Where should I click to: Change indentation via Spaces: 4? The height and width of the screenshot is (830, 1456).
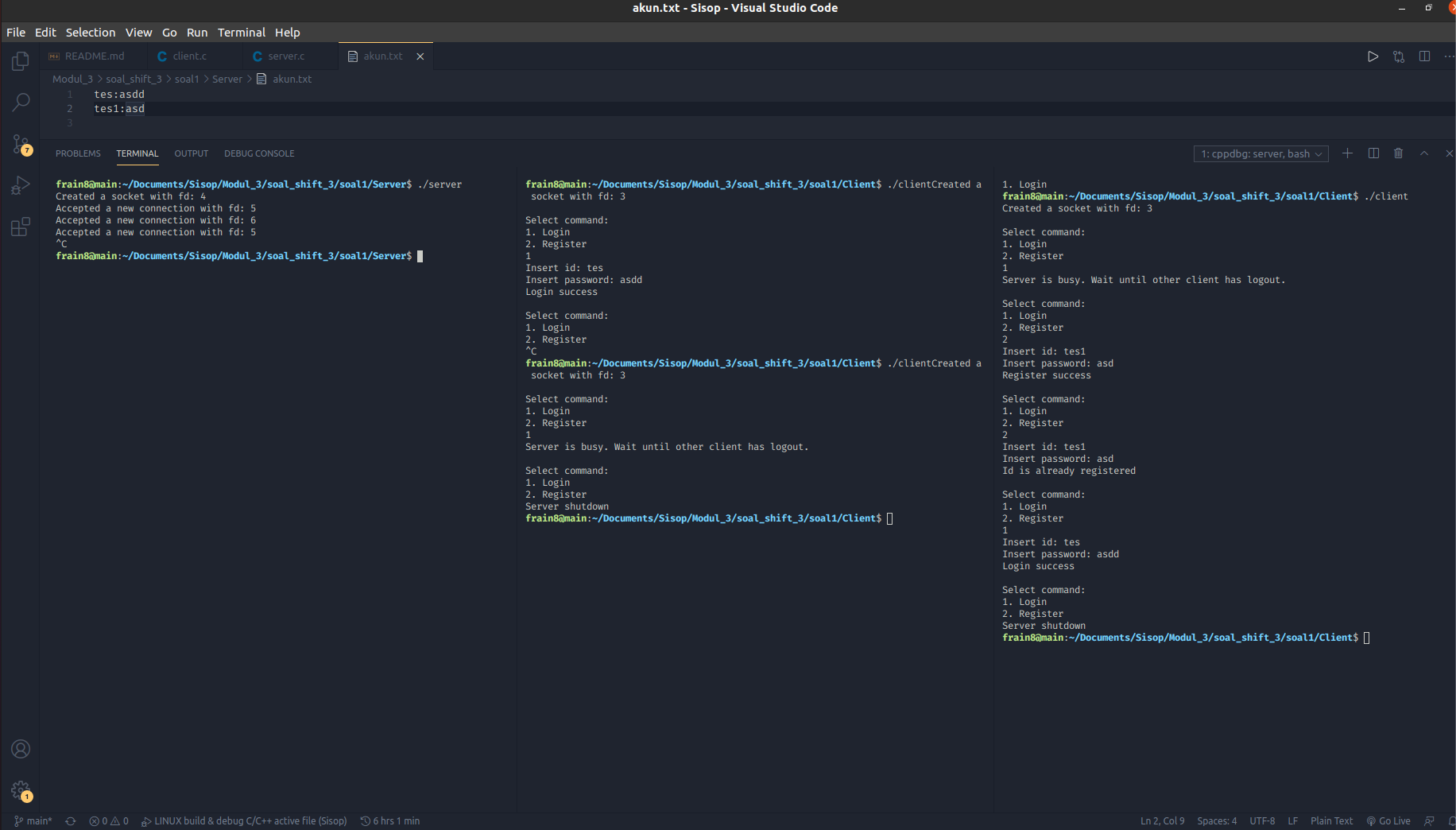point(1217,821)
